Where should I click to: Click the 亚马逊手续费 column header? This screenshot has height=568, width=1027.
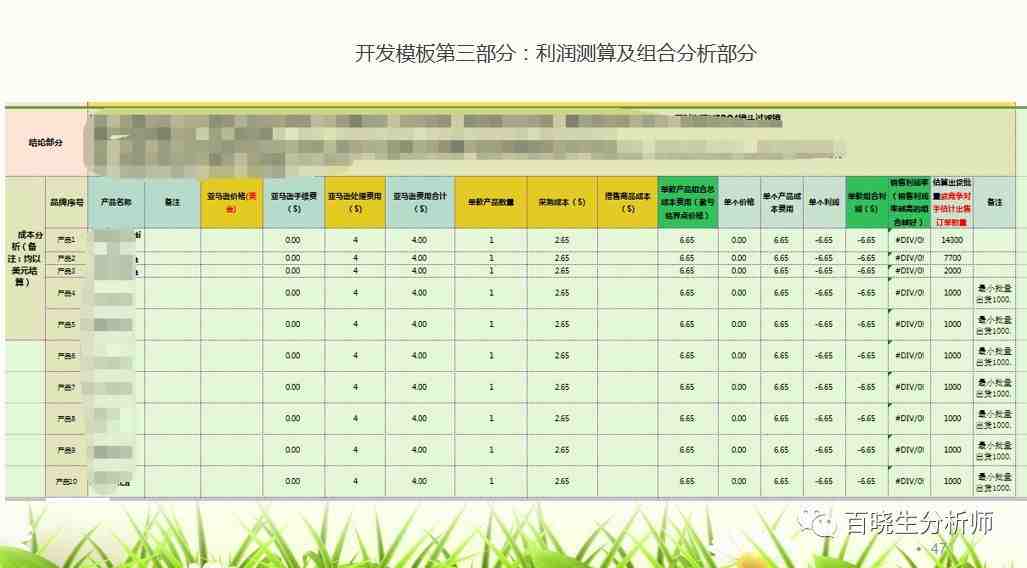[293, 202]
